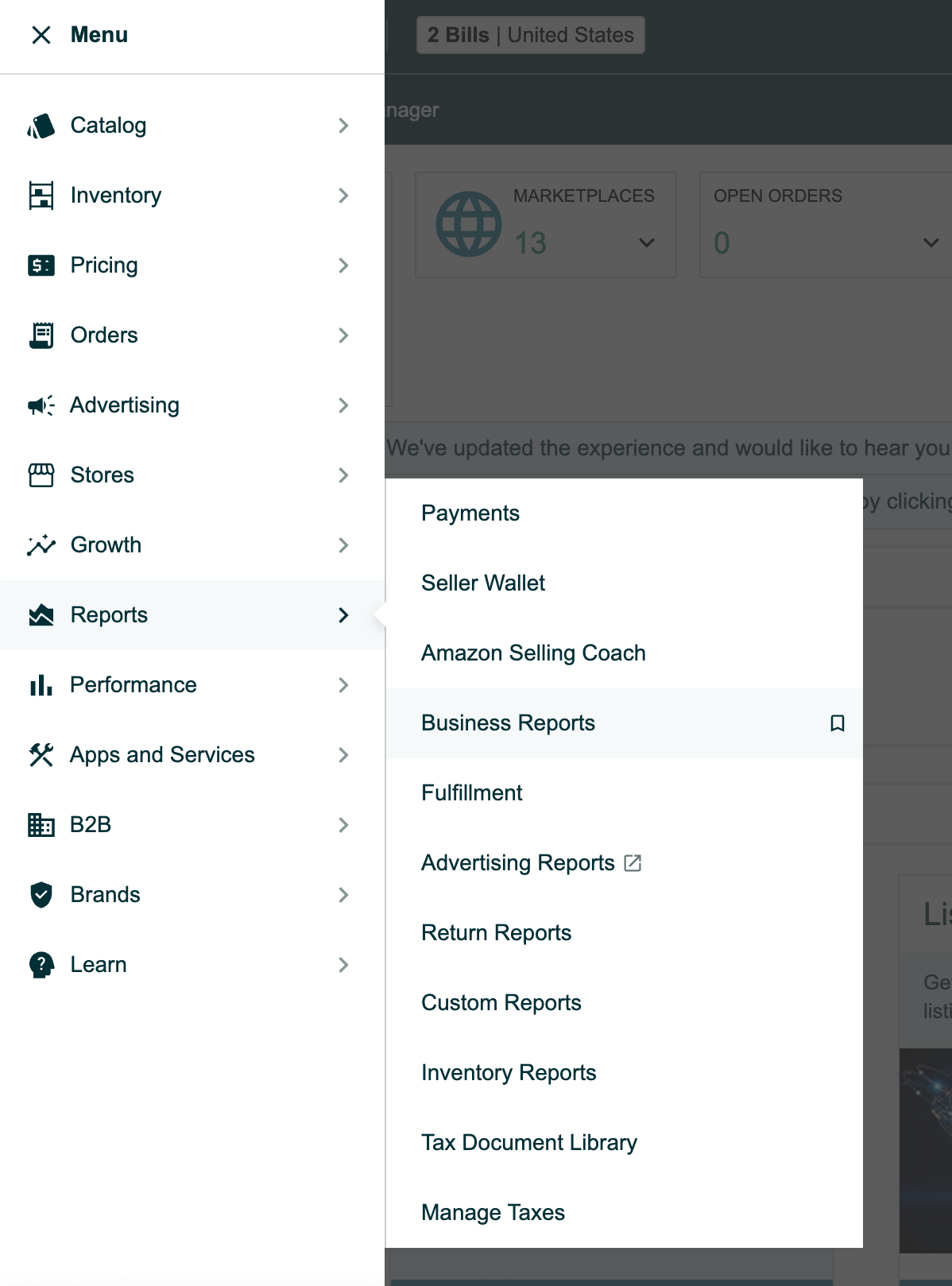The image size is (952, 1286).
Task: Go to Tax Document Library
Action: pyautogui.click(x=529, y=1143)
